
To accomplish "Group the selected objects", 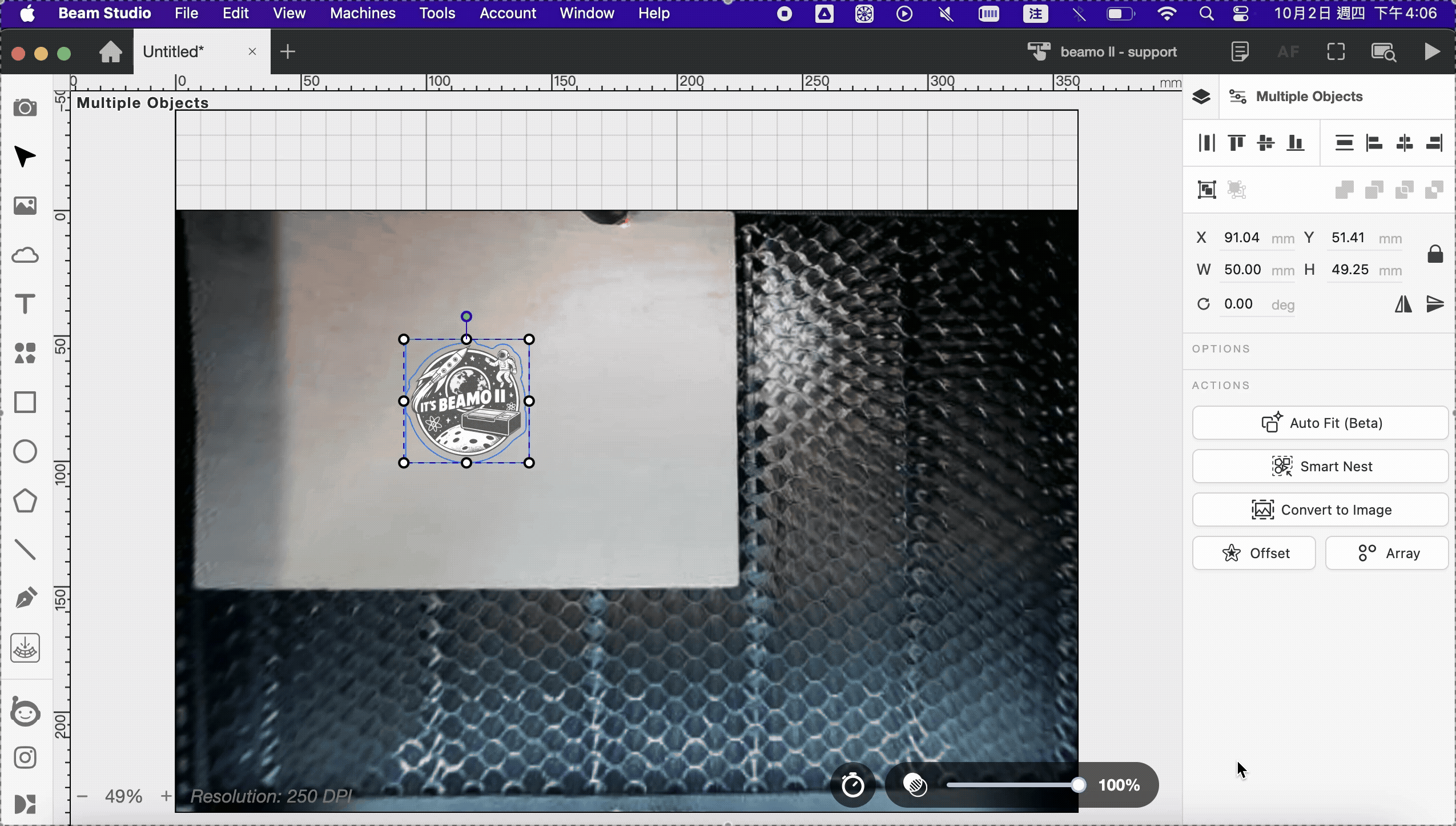I will pyautogui.click(x=1206, y=190).
